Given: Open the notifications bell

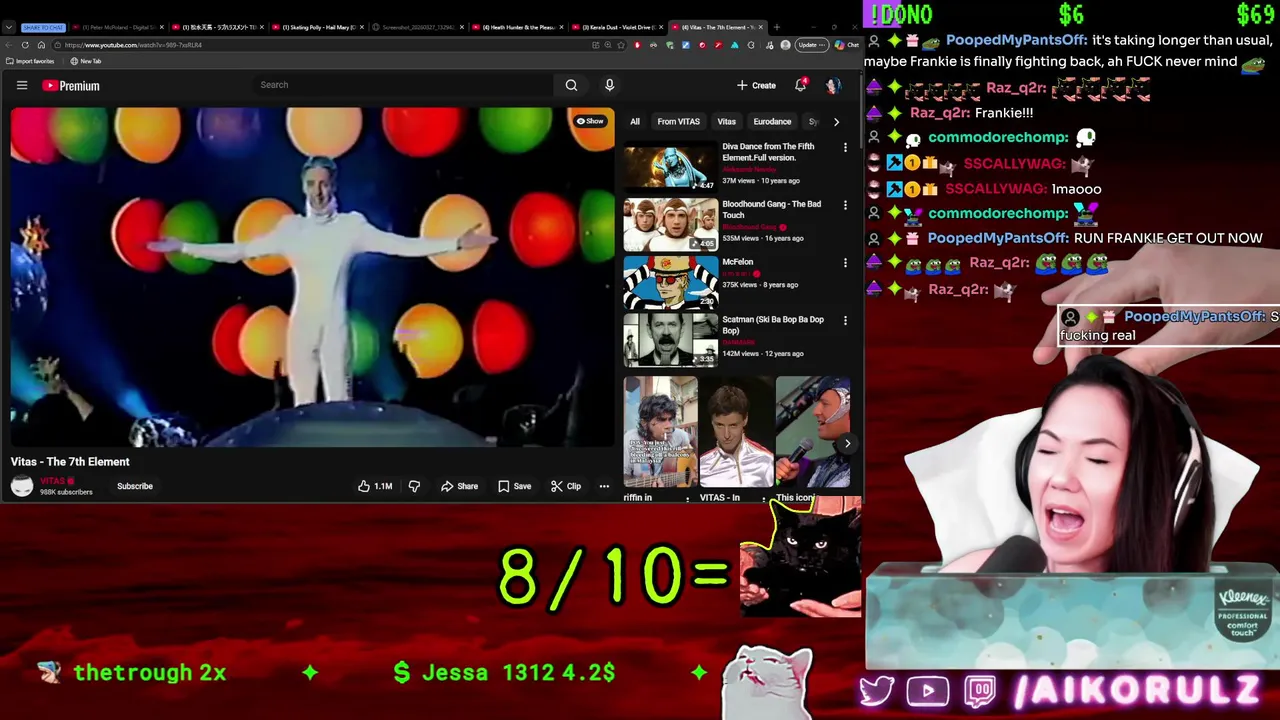Looking at the screenshot, I should (x=800, y=86).
